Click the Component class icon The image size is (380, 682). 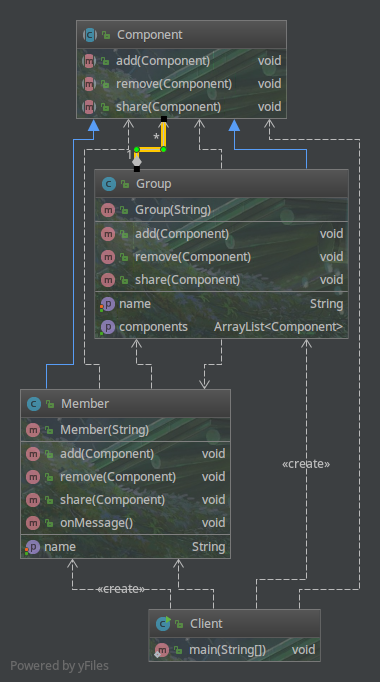90,35
